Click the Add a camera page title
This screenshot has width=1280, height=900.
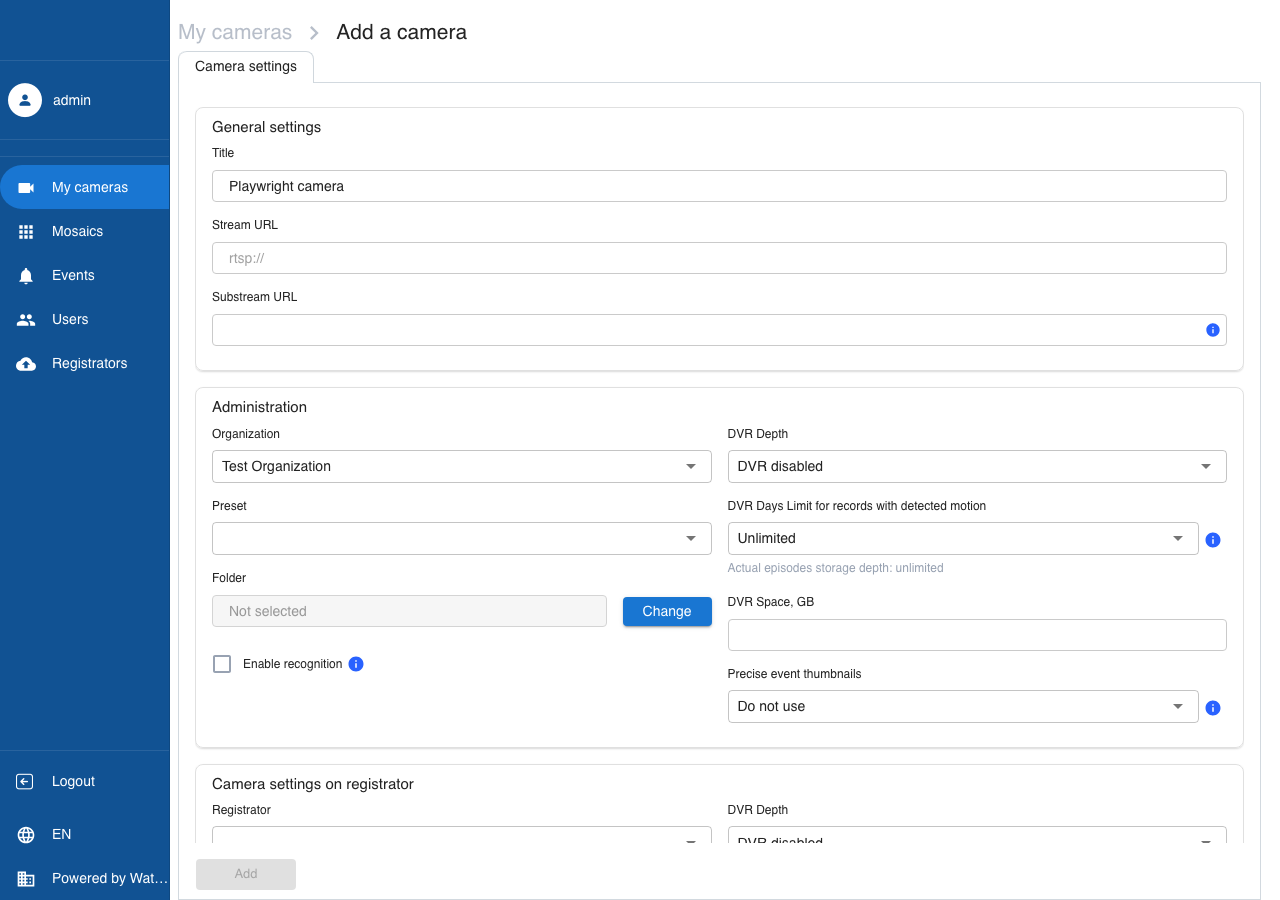[x=401, y=32]
